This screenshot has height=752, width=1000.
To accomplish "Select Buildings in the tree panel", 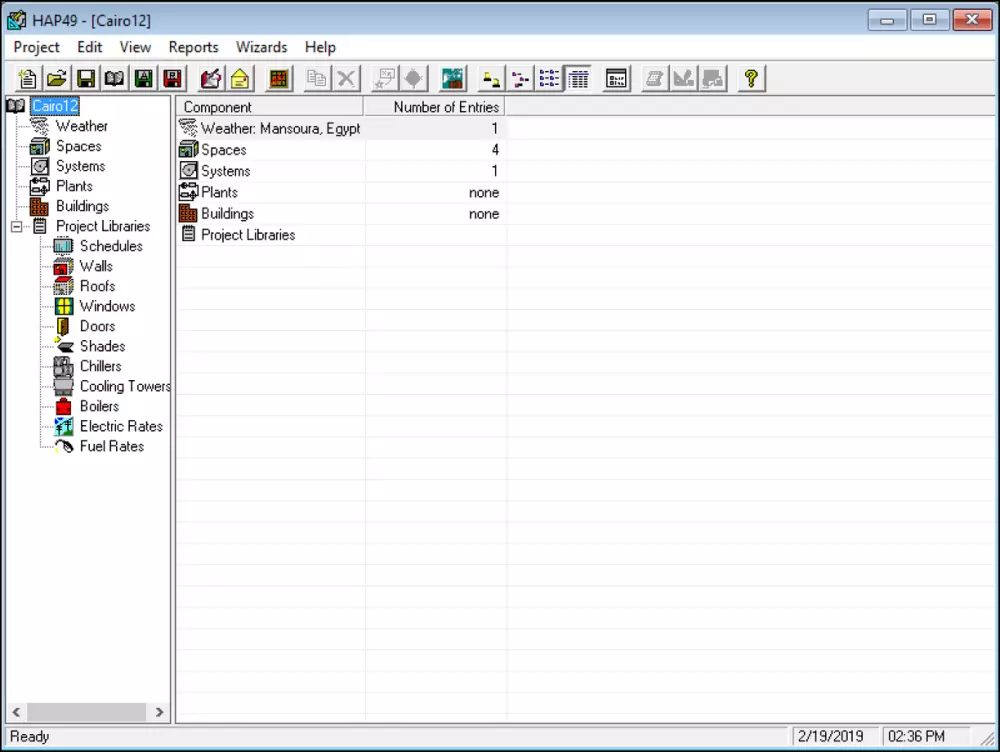I will pos(82,206).
